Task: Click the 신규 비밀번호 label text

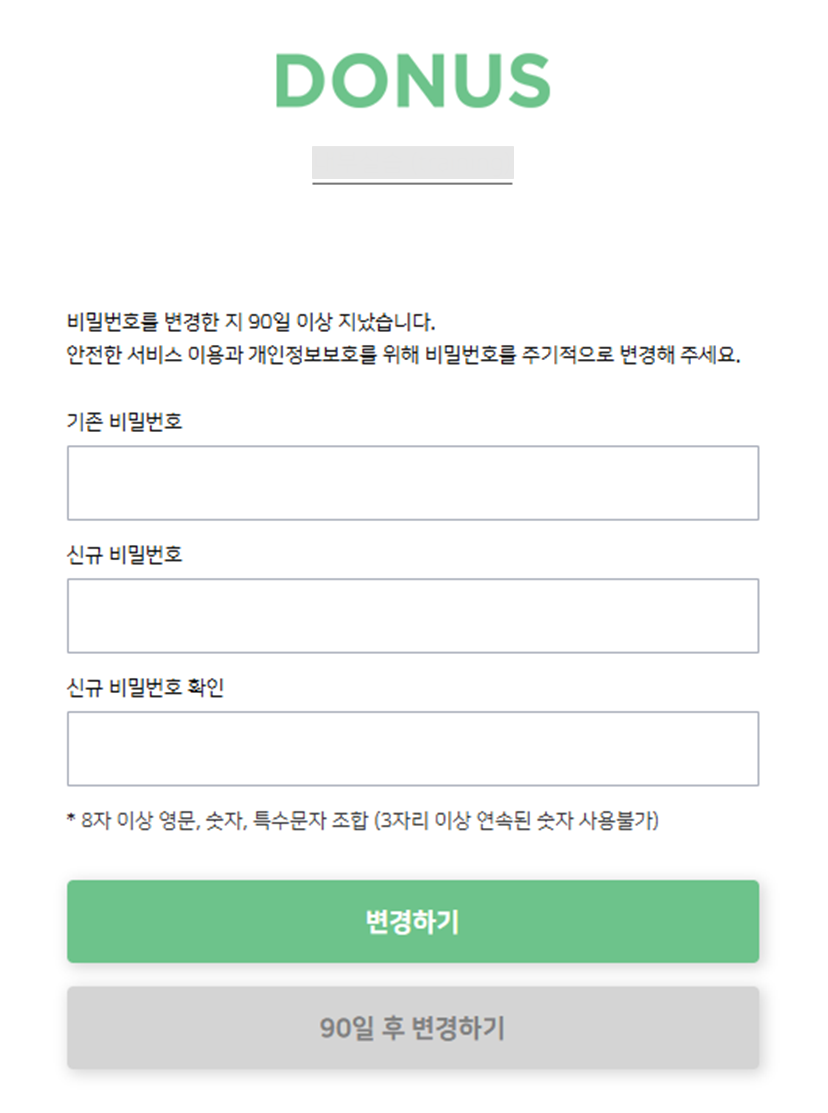Action: tap(125, 555)
